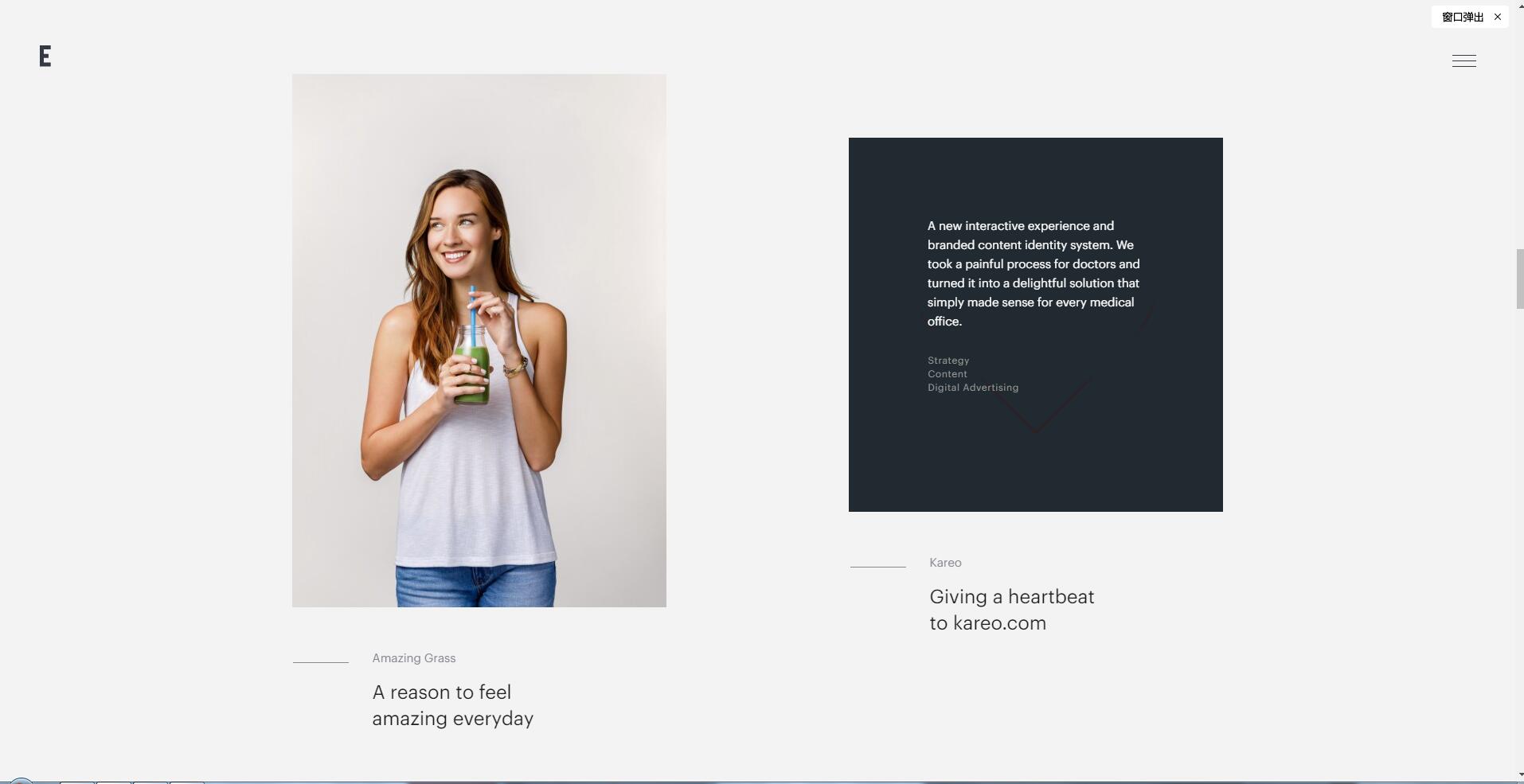The height and width of the screenshot is (784, 1524).
Task: Click the E logo in header
Action: click(45, 57)
